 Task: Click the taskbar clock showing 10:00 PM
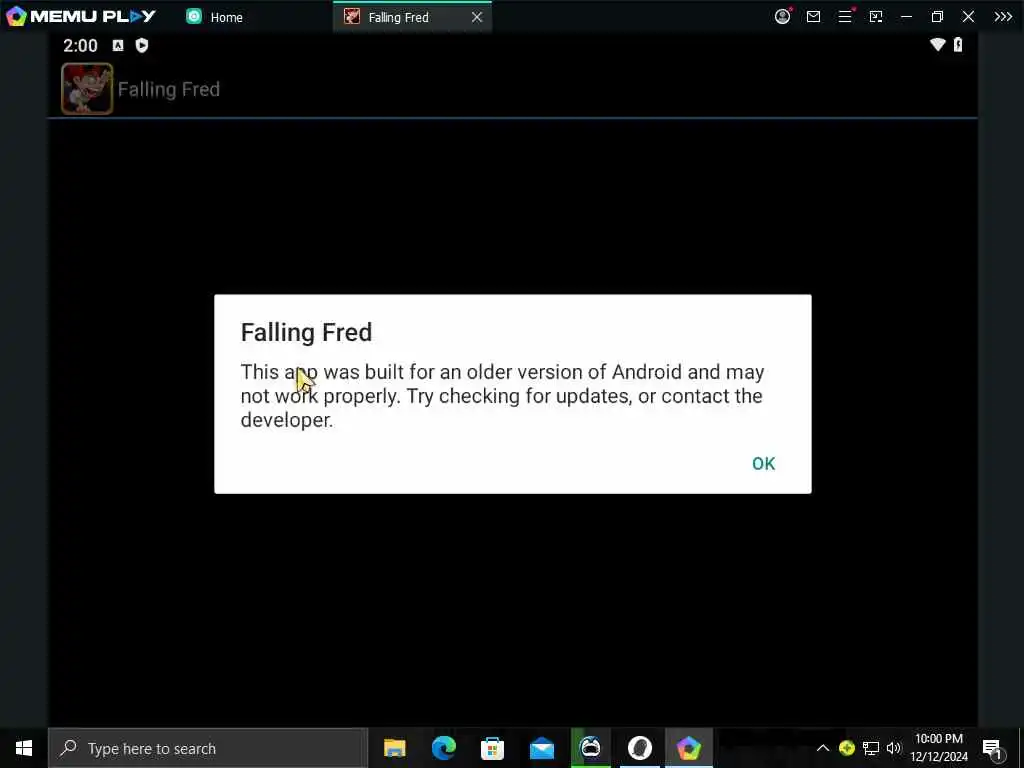click(939, 748)
